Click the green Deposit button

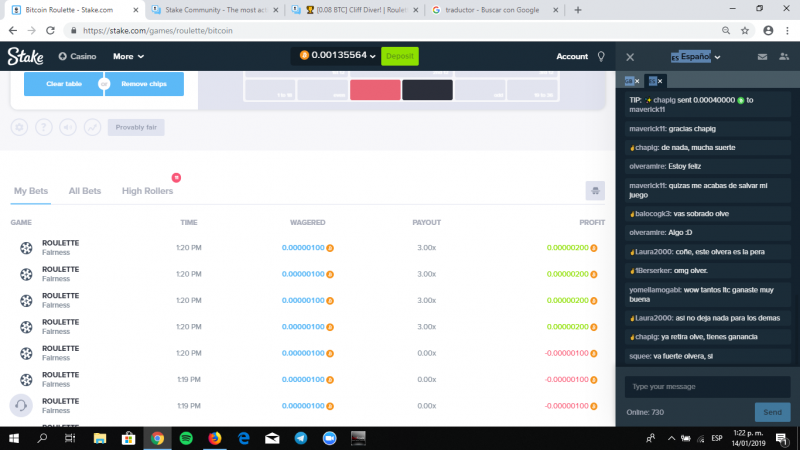click(400, 56)
